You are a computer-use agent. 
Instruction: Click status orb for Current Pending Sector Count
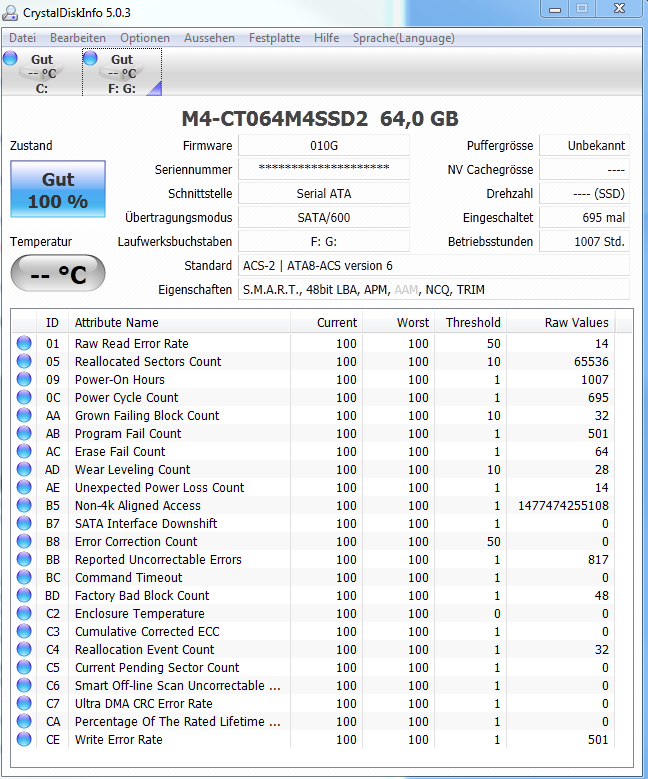point(24,667)
